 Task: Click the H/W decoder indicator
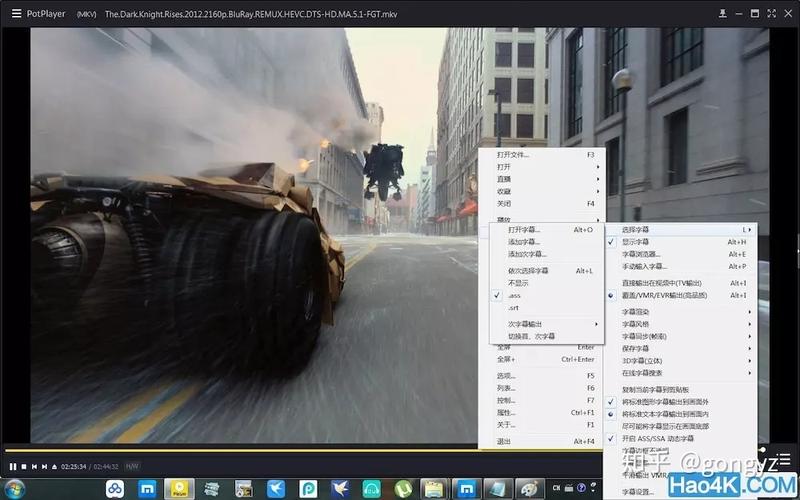pyautogui.click(x=132, y=466)
